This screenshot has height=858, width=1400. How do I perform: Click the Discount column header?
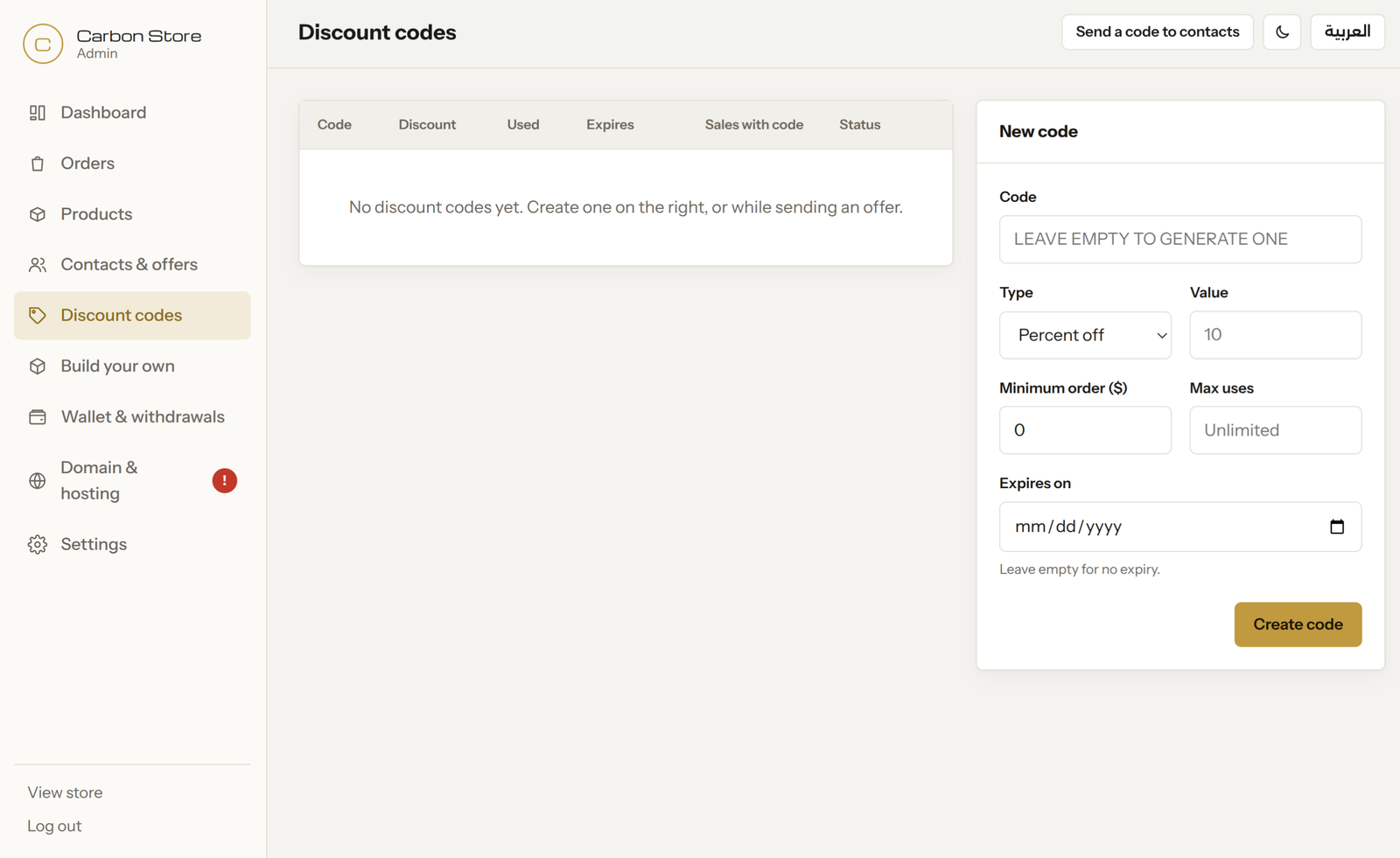pos(427,125)
